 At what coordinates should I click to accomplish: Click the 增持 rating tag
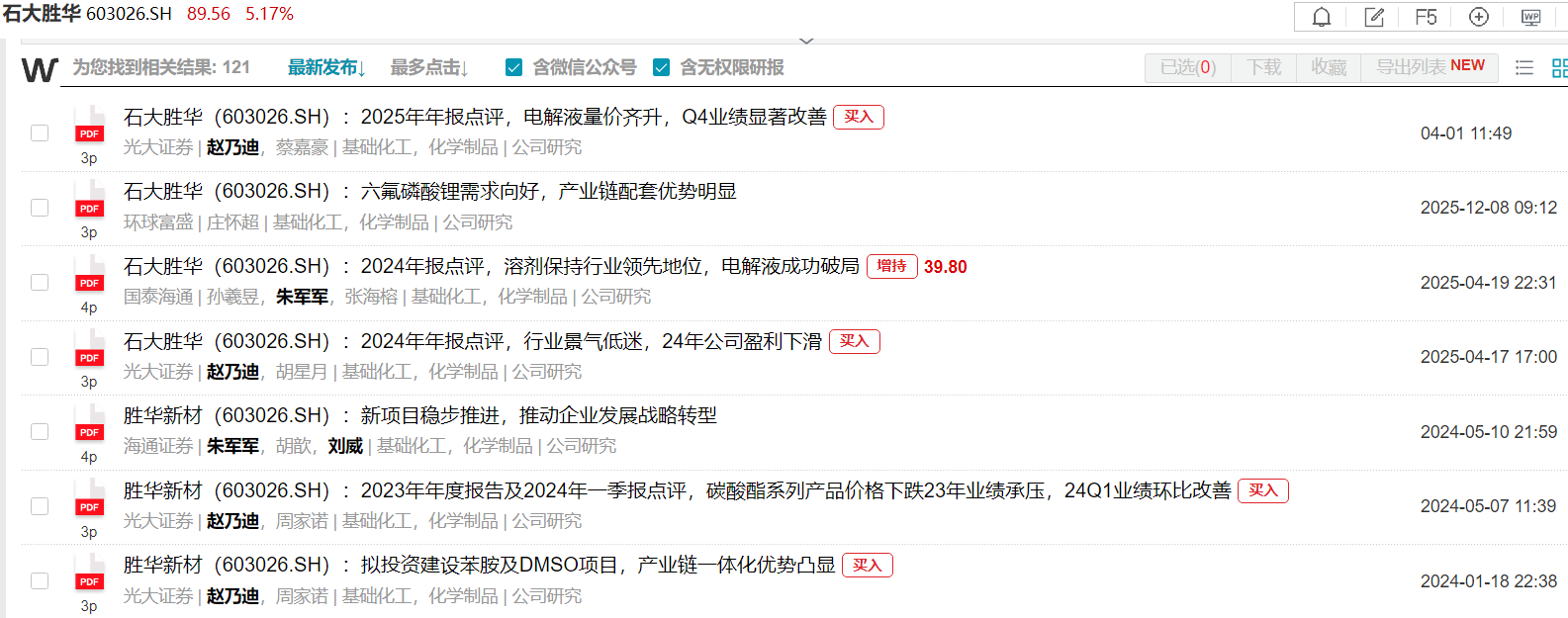point(891,266)
